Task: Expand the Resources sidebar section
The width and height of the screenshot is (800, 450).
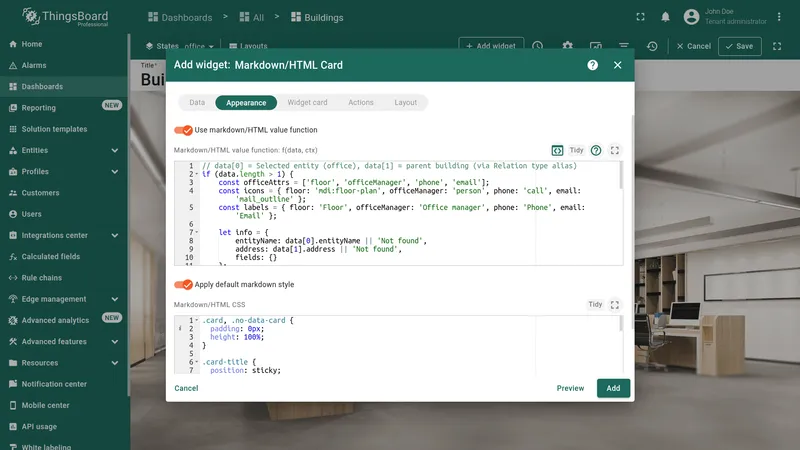Action: pyautogui.click(x=64, y=363)
